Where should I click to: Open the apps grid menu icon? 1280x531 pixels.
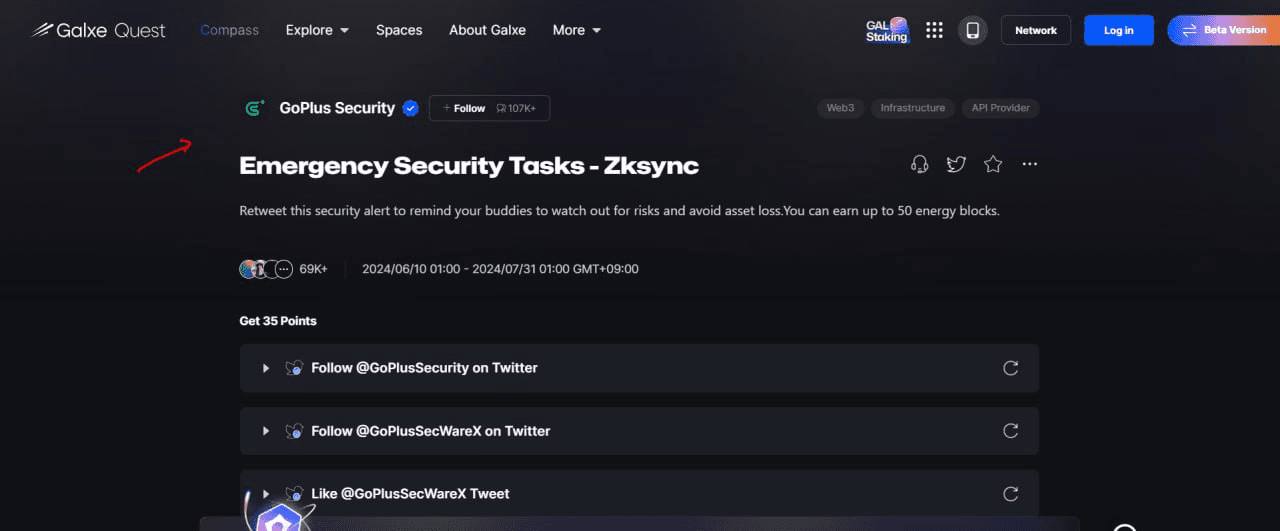[x=934, y=30]
